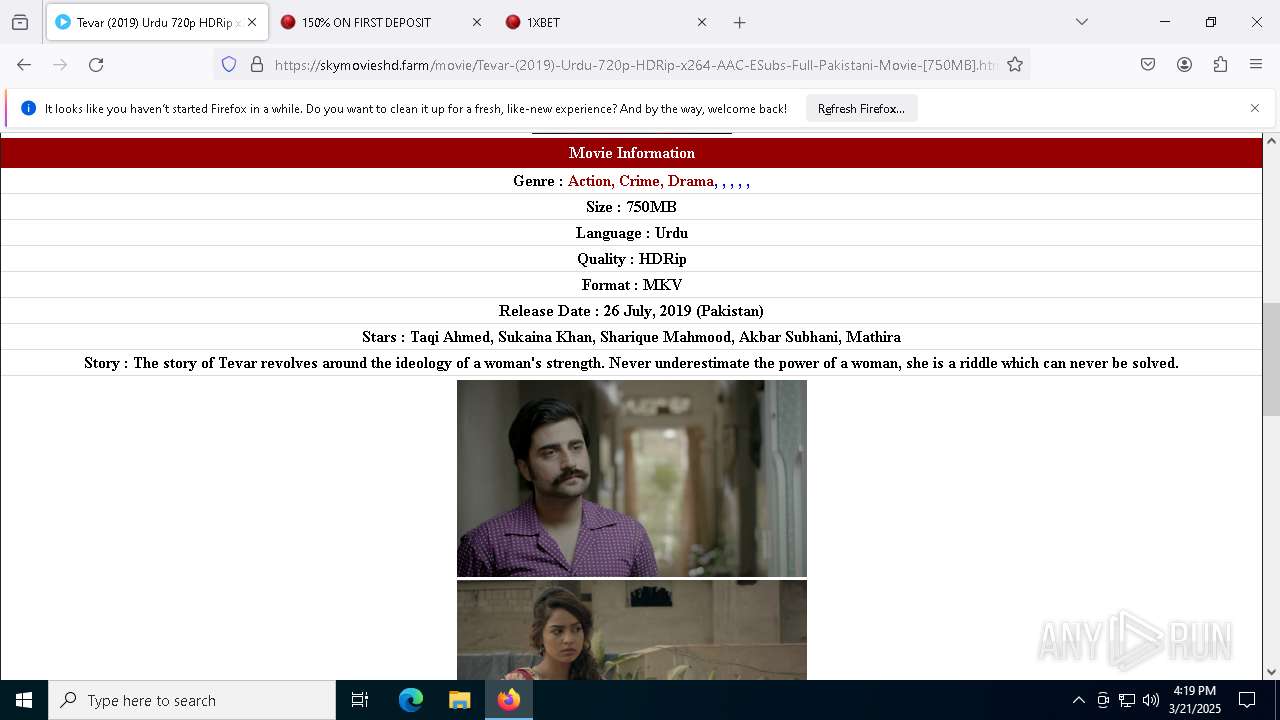The width and height of the screenshot is (1280, 720).
Task: Click the taskbar search box
Action: pyautogui.click(x=192, y=700)
